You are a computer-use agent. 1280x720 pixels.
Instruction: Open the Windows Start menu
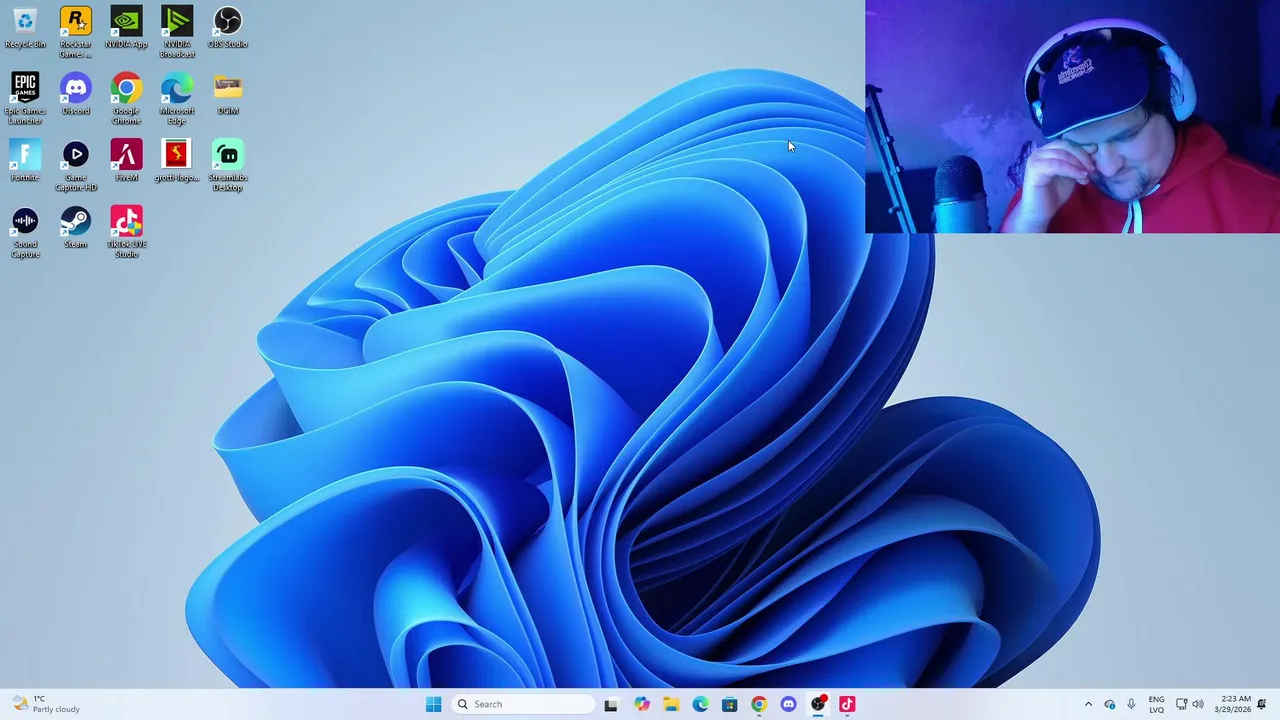pos(433,704)
